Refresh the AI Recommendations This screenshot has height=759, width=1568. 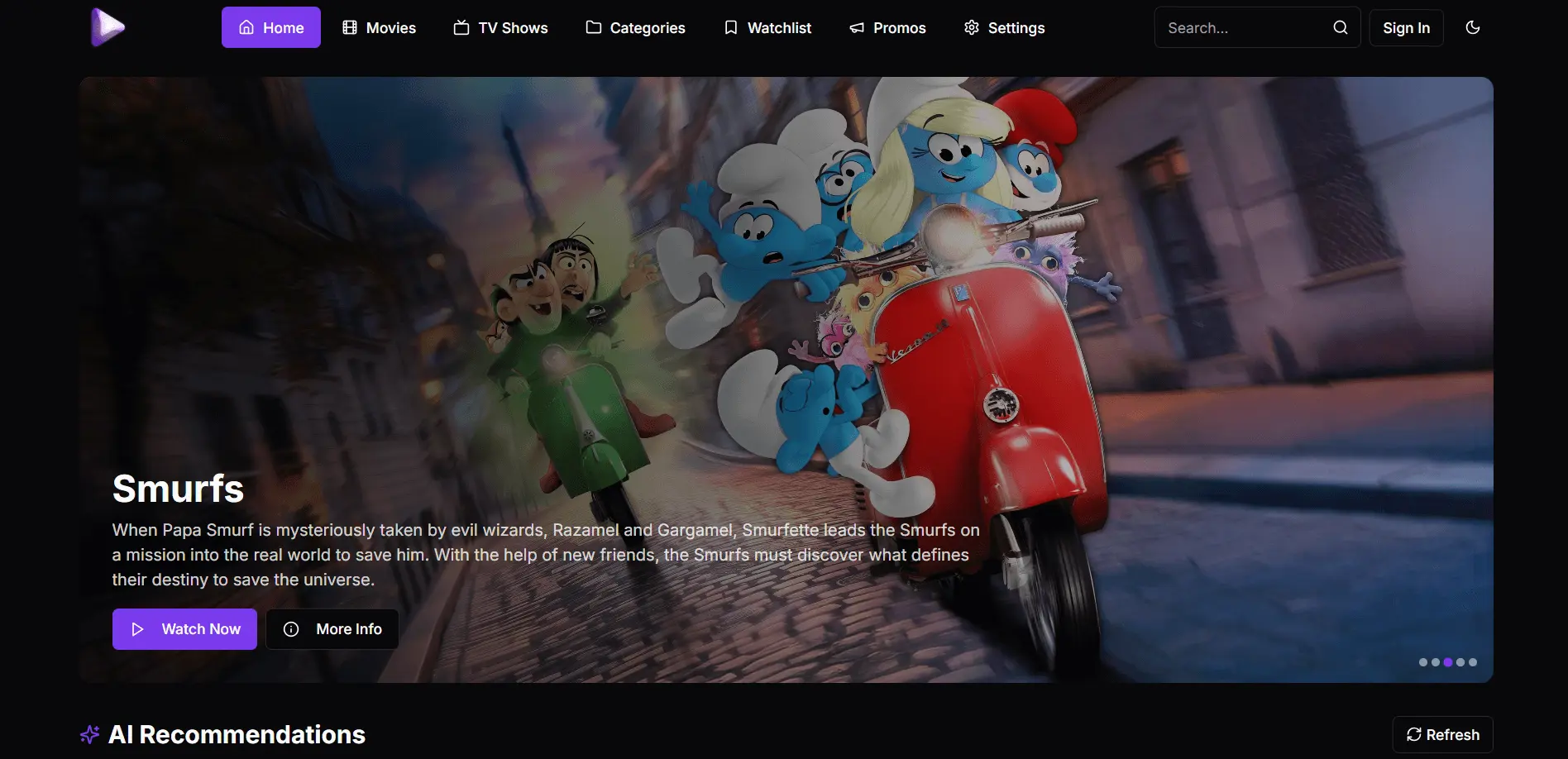point(1443,734)
